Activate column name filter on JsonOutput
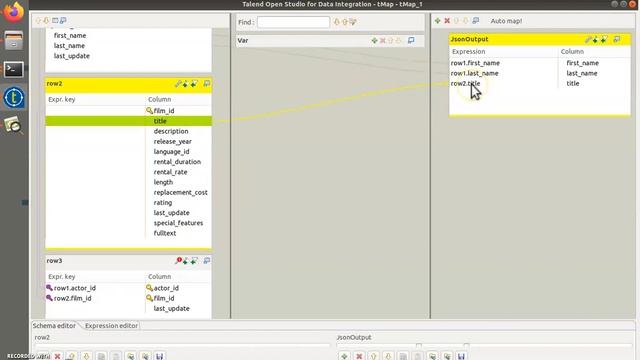Screen dimensions: 640x360 604,40
